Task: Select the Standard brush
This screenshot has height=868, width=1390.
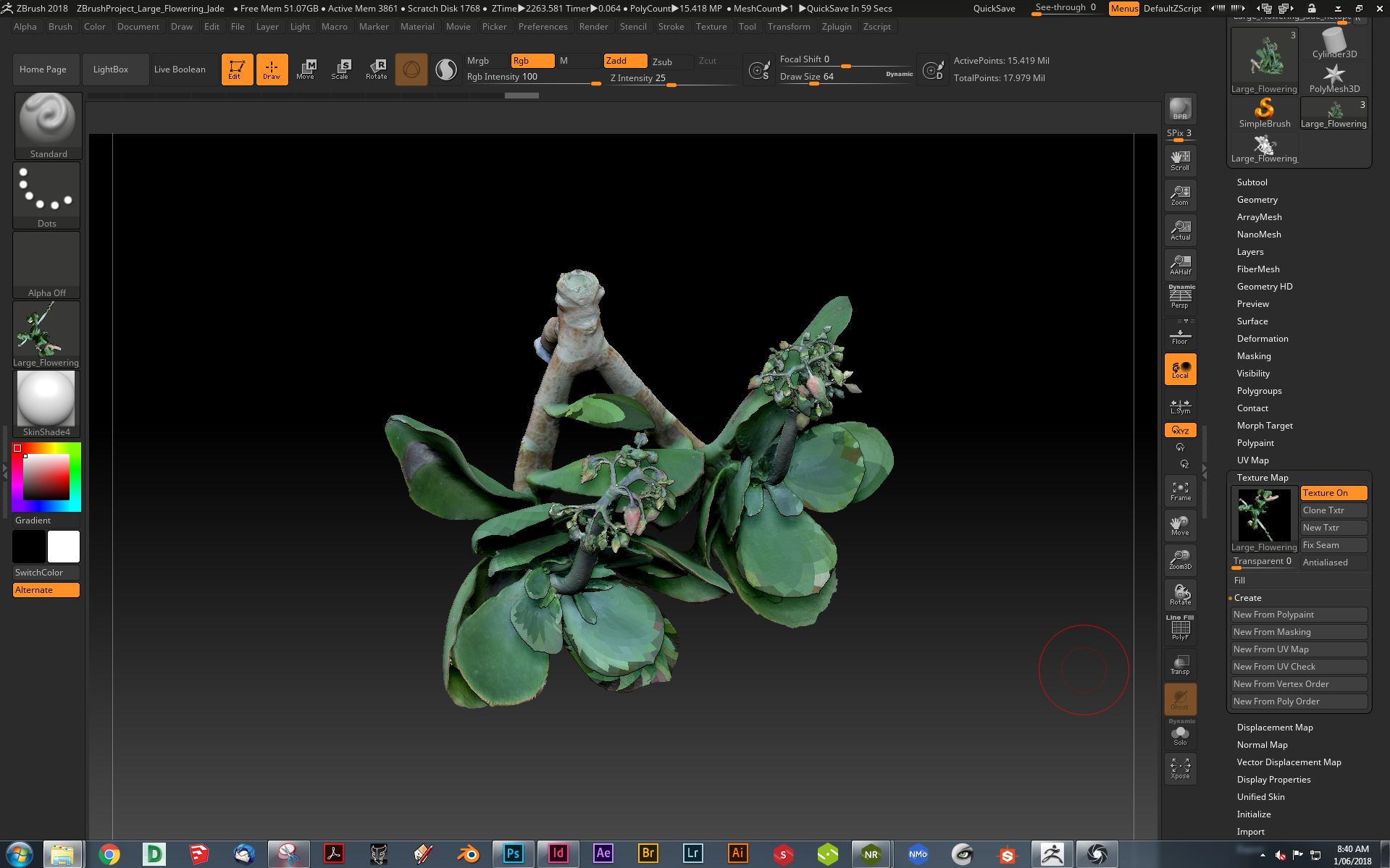Action: [x=48, y=123]
